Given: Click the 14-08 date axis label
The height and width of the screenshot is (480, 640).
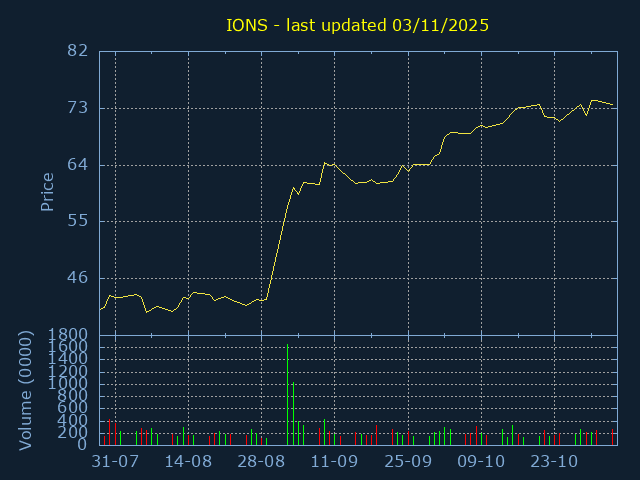Looking at the screenshot, I should point(188,462).
